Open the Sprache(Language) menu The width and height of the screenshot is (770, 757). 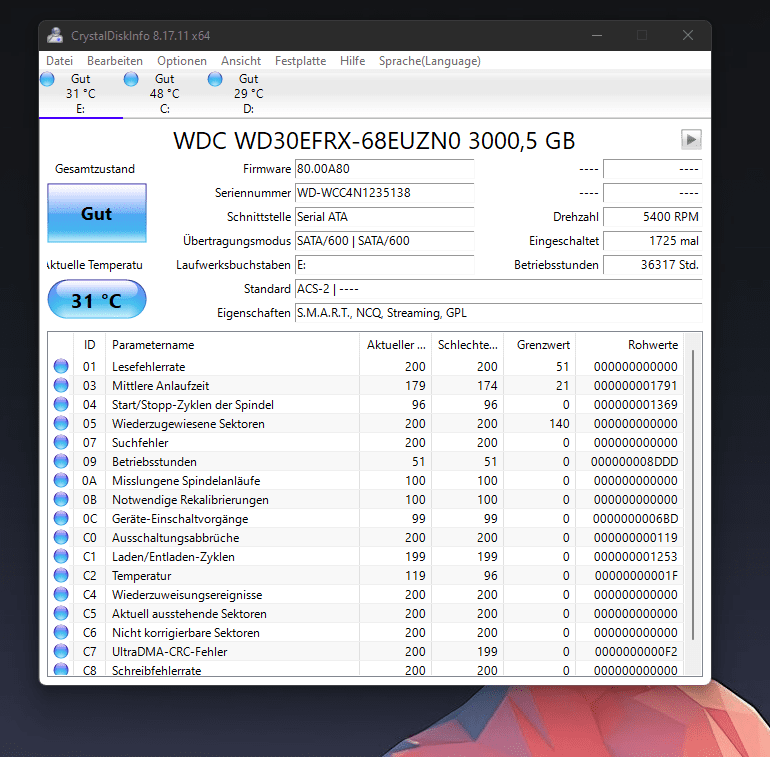click(x=430, y=61)
